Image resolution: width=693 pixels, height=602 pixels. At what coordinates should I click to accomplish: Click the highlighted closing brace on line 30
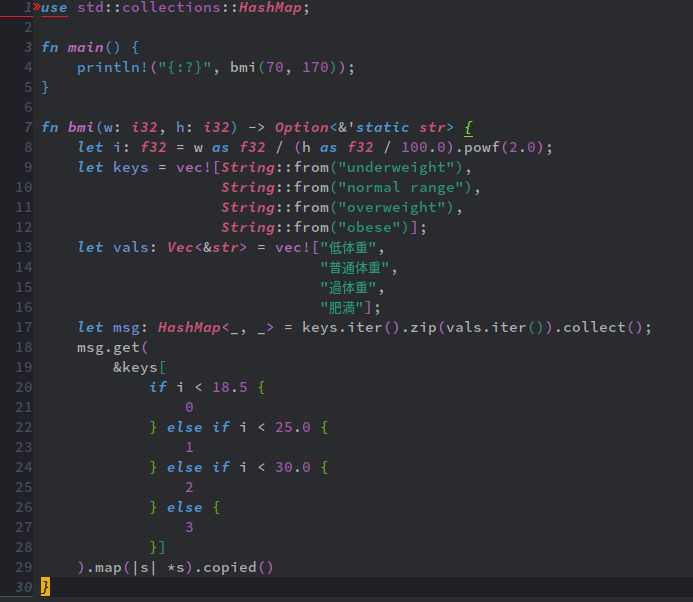point(45,587)
